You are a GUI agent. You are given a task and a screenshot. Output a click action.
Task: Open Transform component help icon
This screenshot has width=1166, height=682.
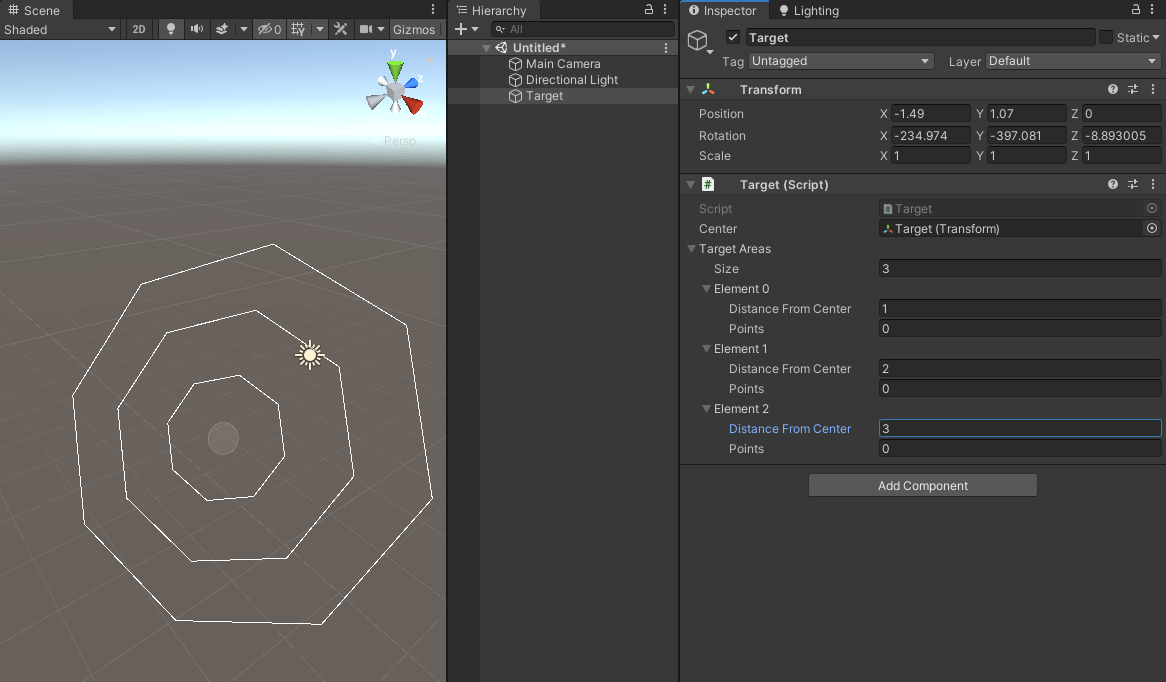(1113, 90)
